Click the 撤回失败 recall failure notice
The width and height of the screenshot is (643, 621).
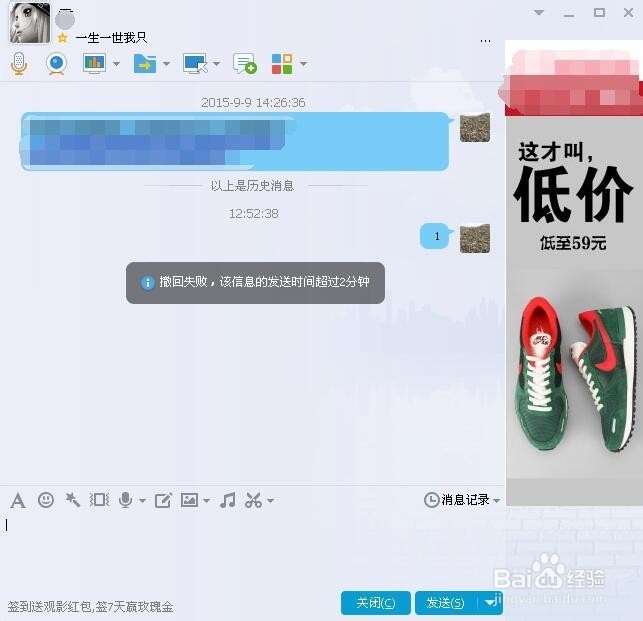click(x=255, y=283)
